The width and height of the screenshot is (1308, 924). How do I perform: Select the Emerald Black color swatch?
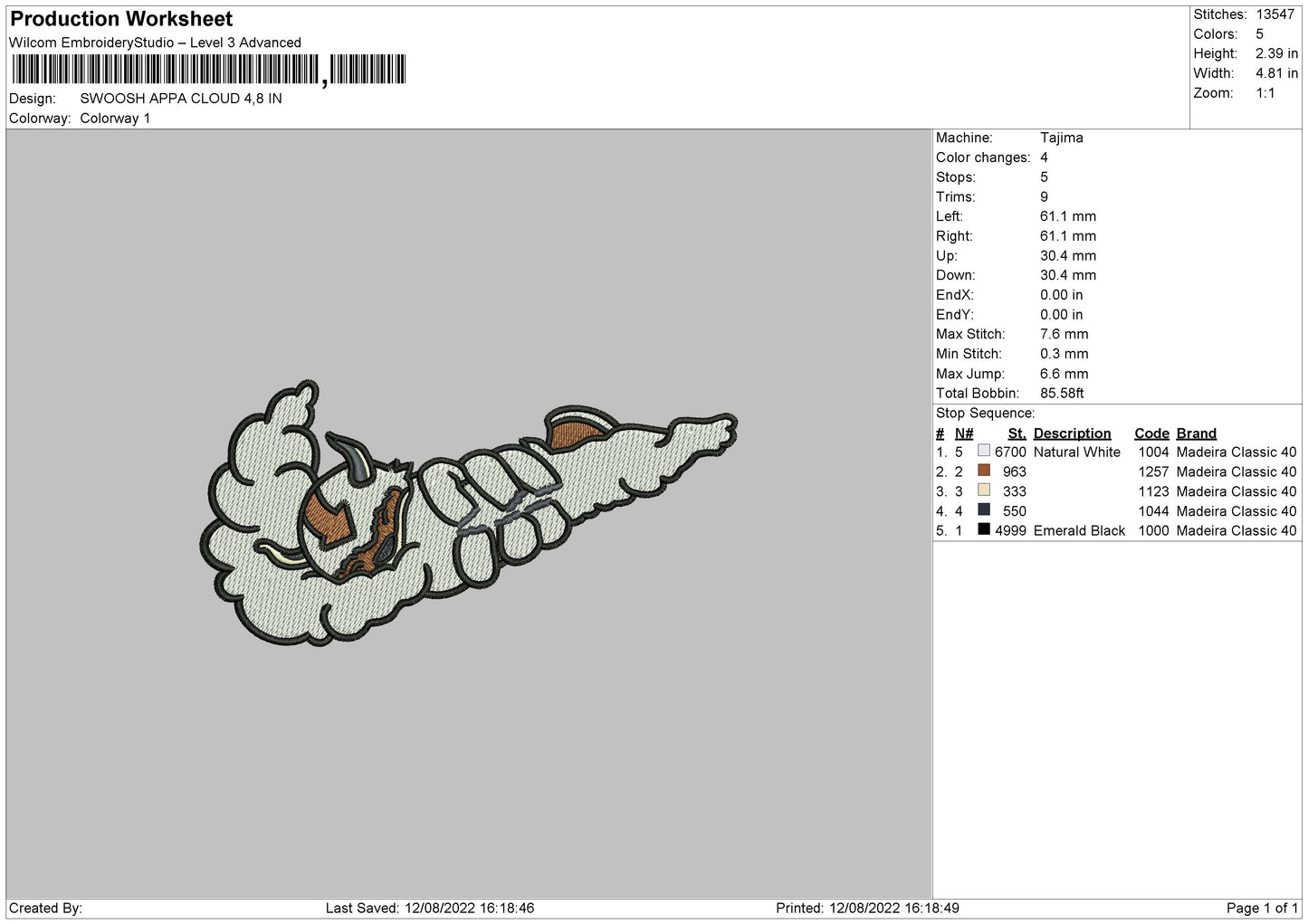coord(984,530)
